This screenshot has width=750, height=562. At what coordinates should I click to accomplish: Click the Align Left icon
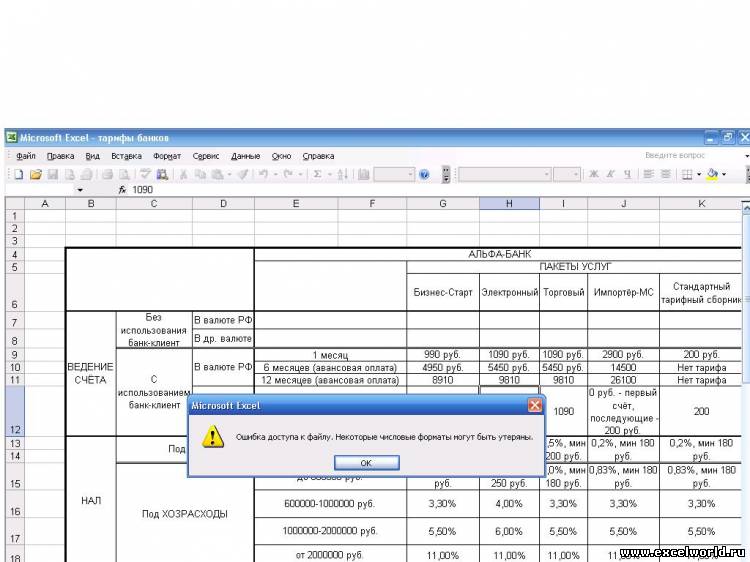point(648,174)
